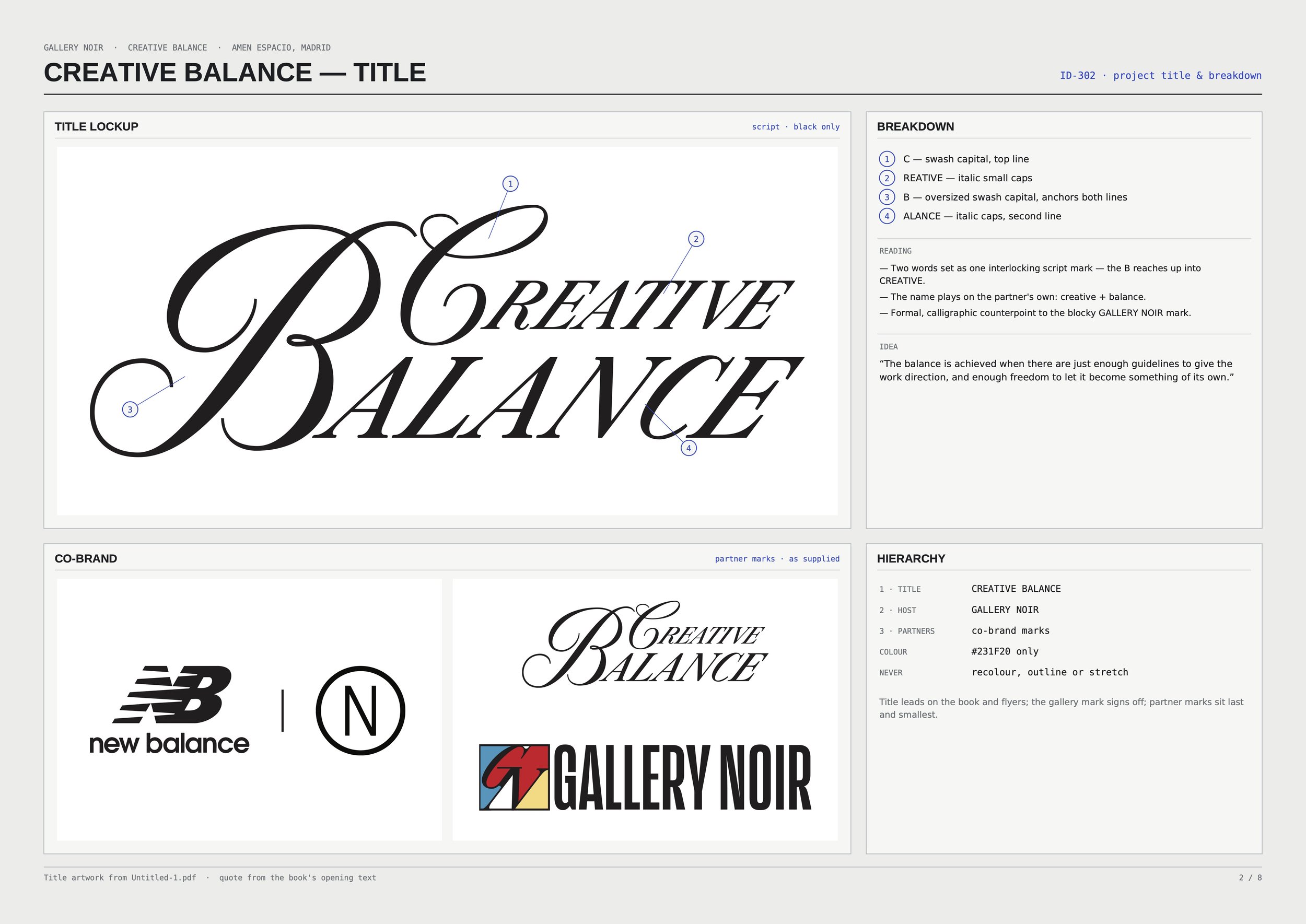Viewport: 1306px width, 924px height.
Task: Click the circled 4 beside ALANCE entry
Action: point(887,216)
